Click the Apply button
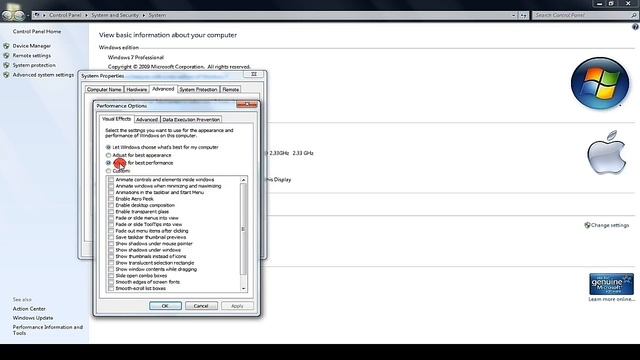Screen dimensions: 640x360 (237, 306)
